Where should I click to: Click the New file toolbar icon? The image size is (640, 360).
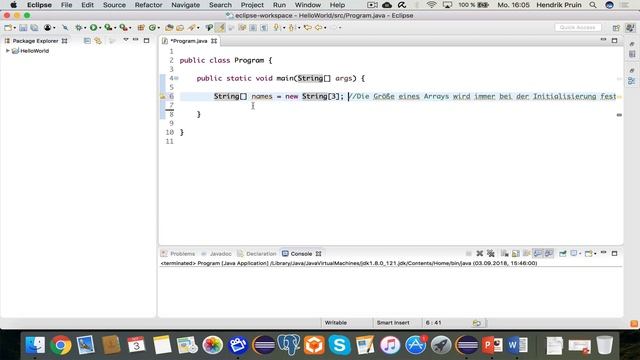pos(8,28)
